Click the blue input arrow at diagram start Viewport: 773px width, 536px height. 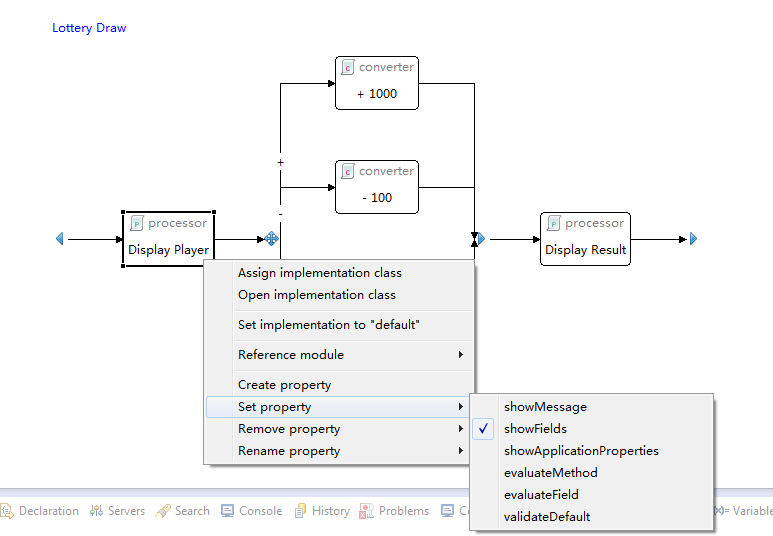(x=60, y=239)
